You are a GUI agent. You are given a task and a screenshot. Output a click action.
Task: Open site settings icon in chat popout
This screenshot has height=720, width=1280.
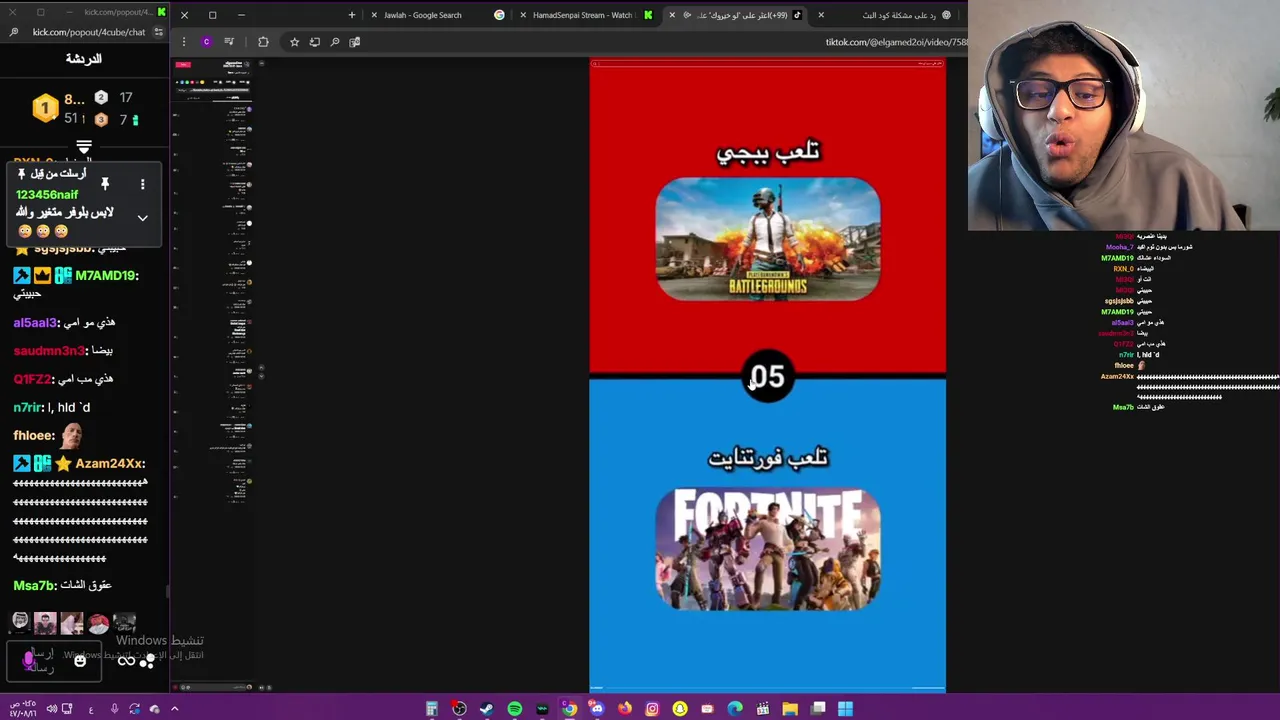click(158, 32)
